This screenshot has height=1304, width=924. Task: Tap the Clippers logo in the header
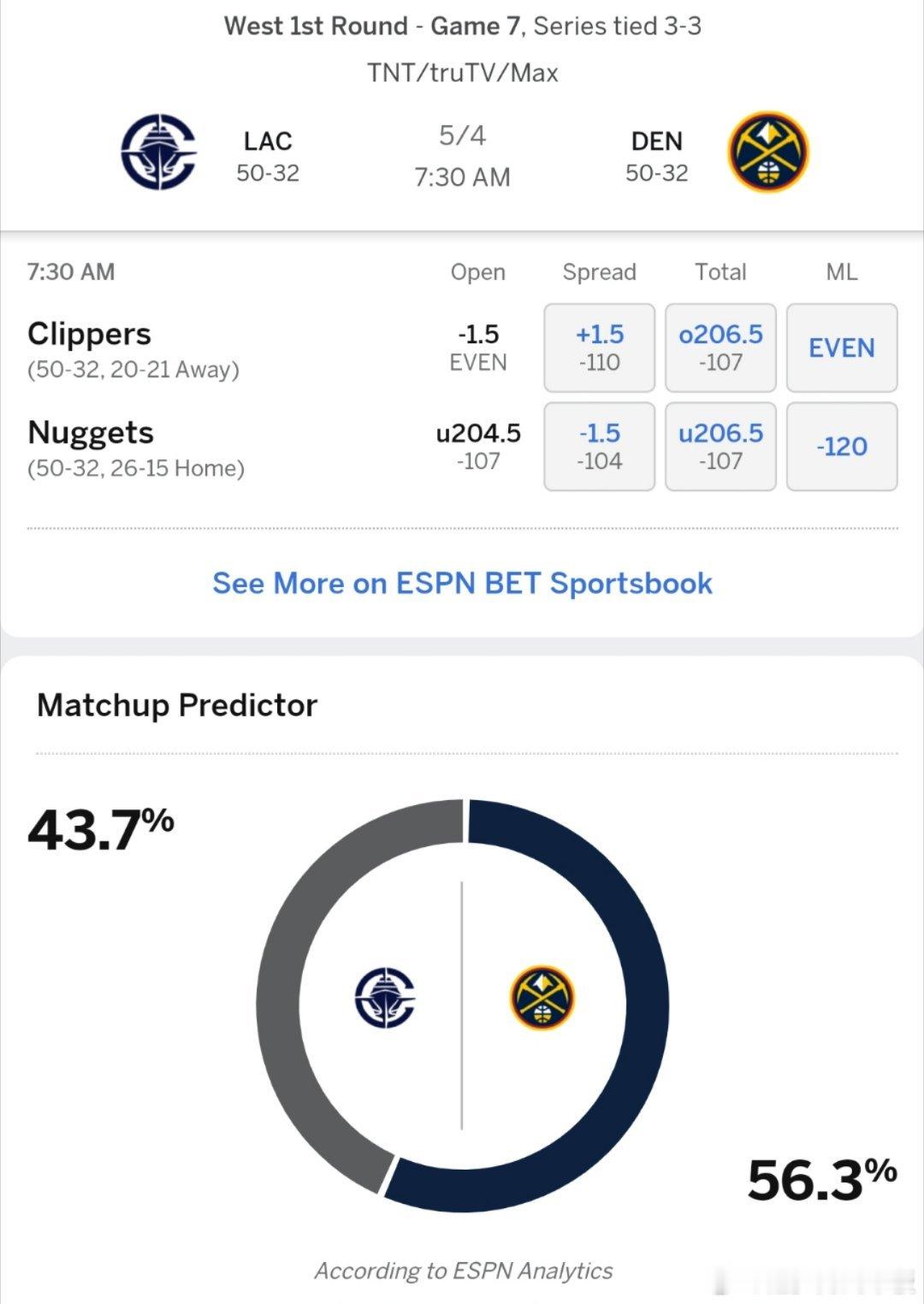(158, 152)
